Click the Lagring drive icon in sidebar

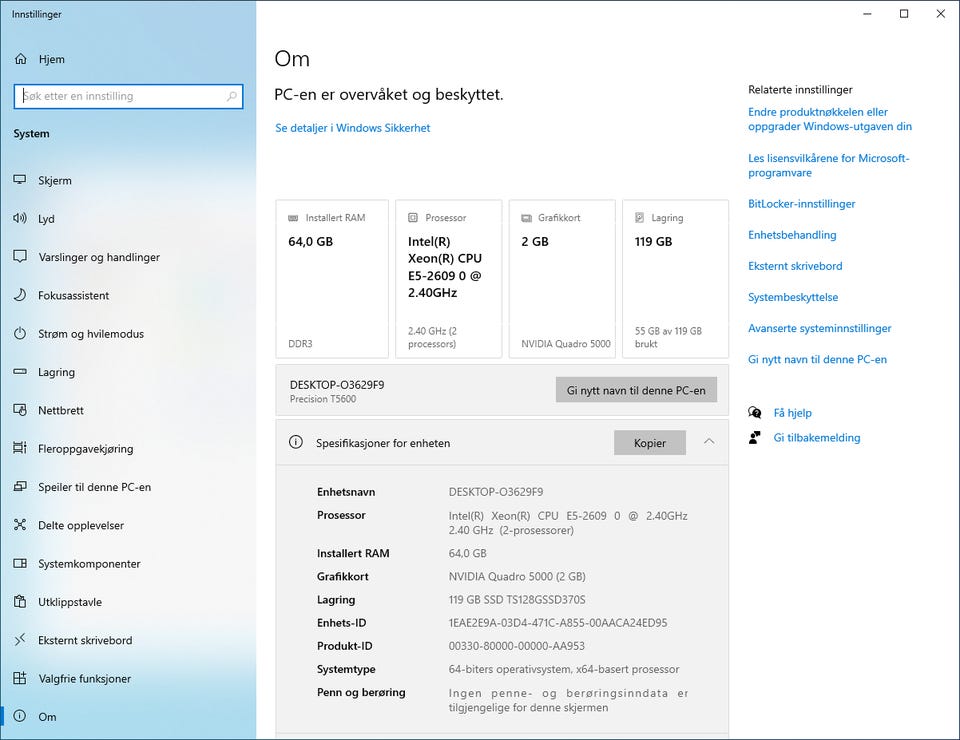(20, 372)
